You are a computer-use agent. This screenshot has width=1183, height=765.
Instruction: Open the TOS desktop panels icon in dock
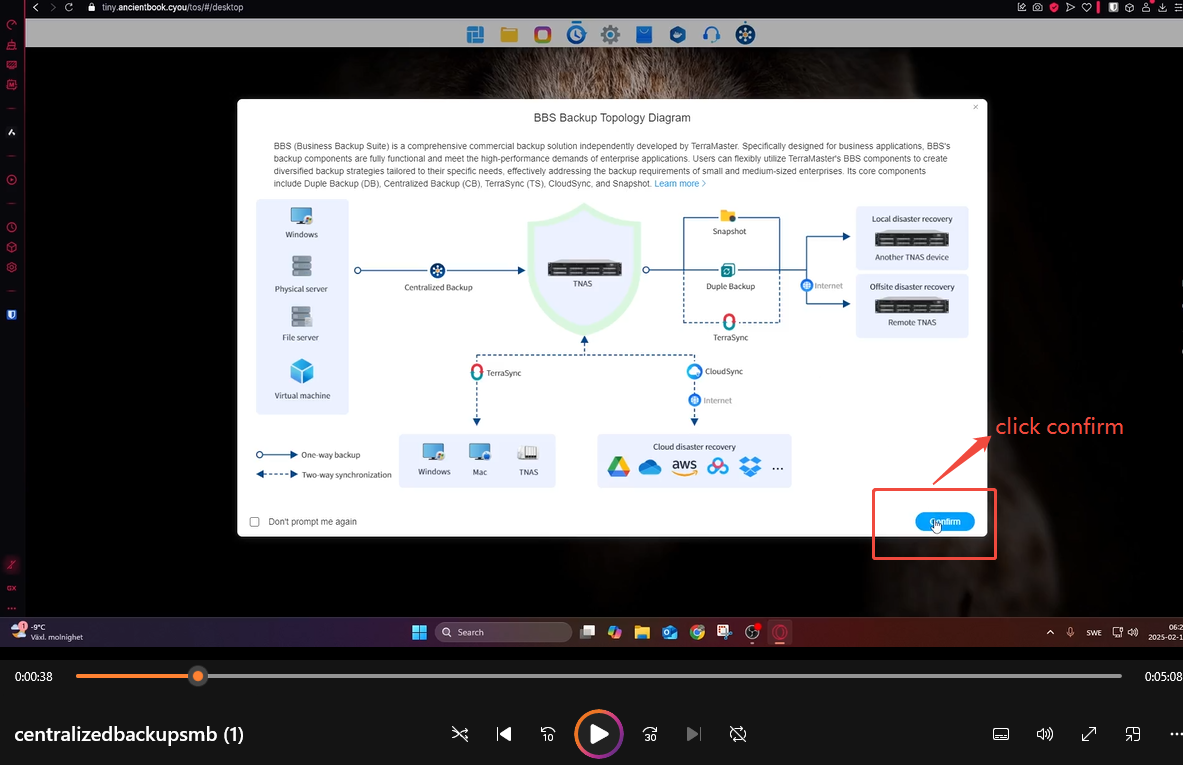coord(475,35)
